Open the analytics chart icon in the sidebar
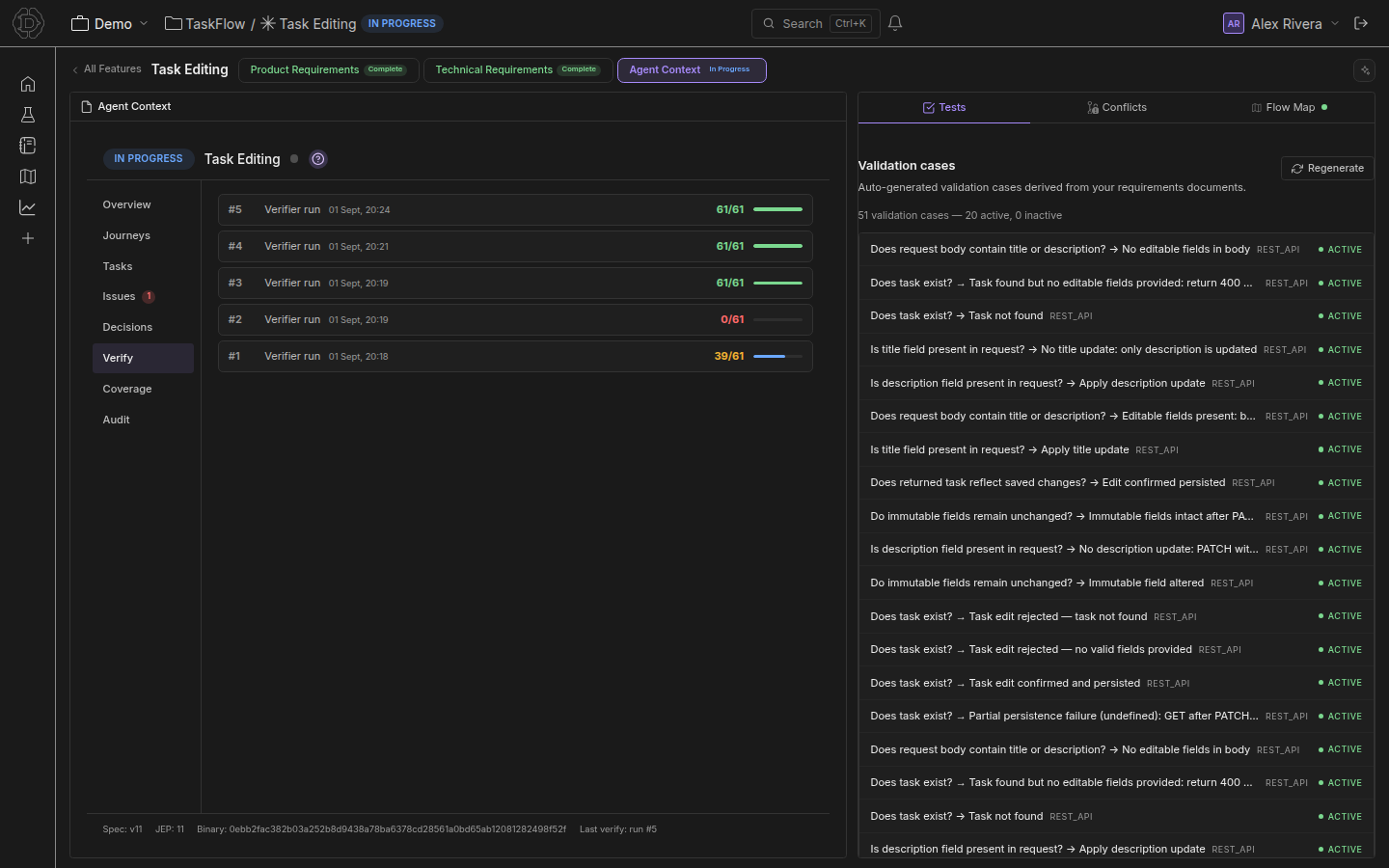This screenshot has width=1389, height=868. click(x=28, y=207)
